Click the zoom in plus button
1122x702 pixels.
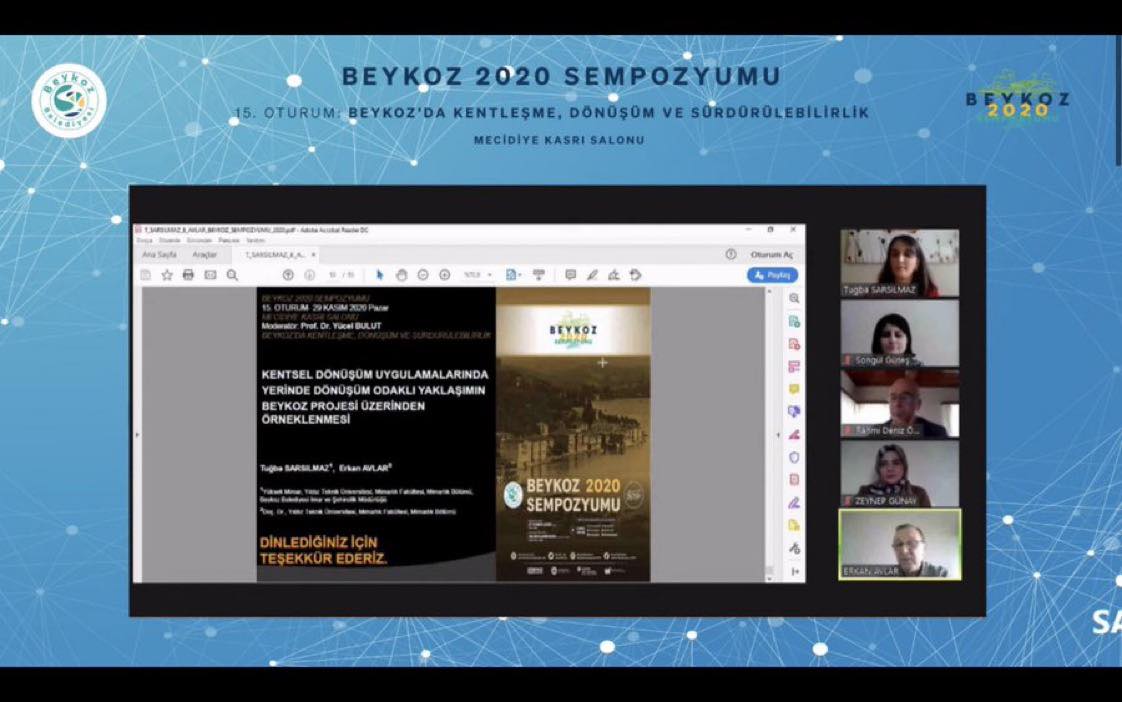pyautogui.click(x=445, y=275)
